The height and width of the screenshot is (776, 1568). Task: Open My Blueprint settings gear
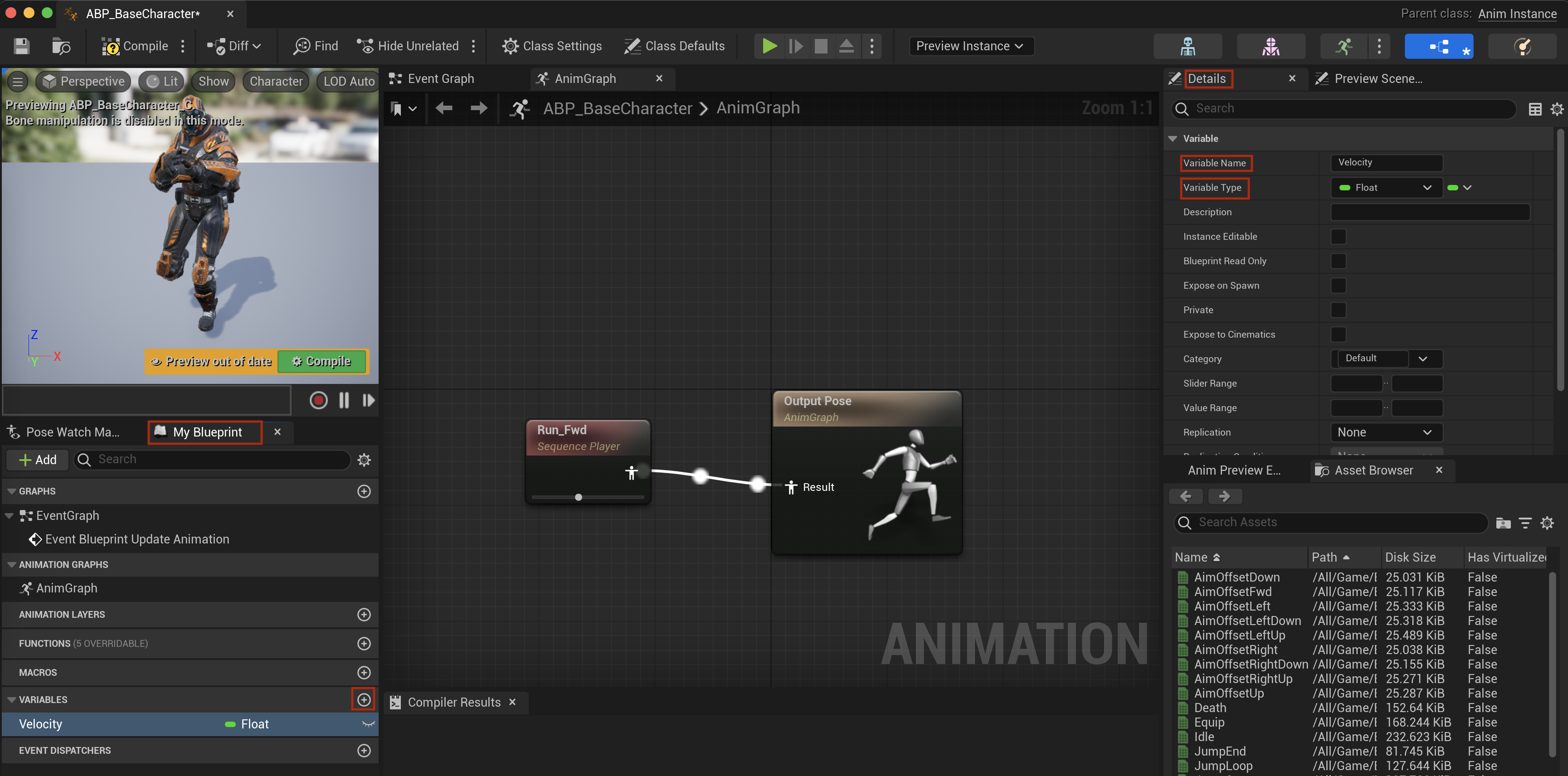point(364,460)
